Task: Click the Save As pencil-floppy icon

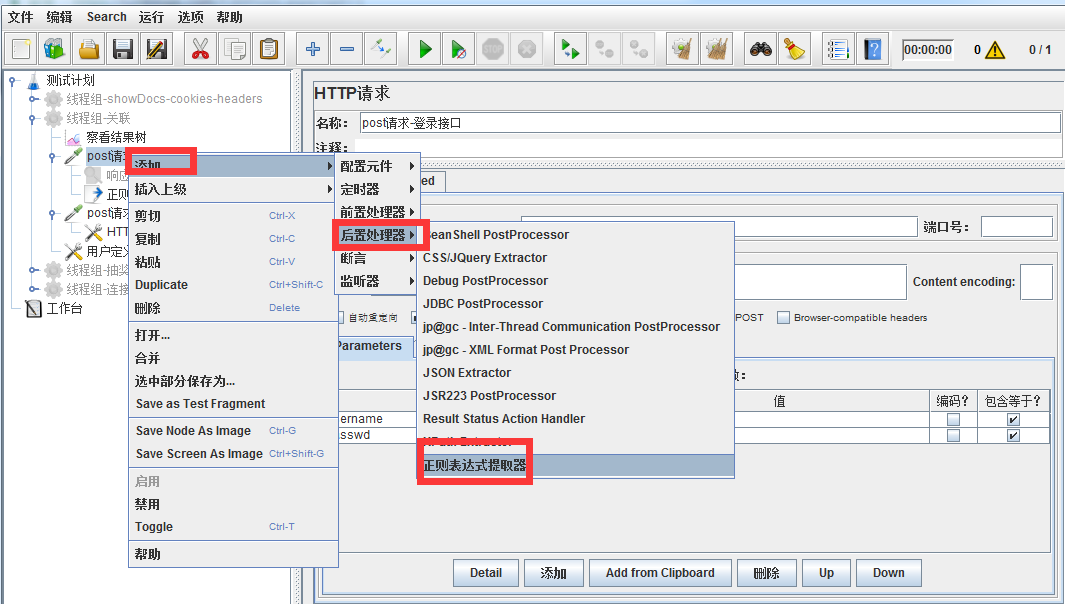Action: tap(156, 49)
